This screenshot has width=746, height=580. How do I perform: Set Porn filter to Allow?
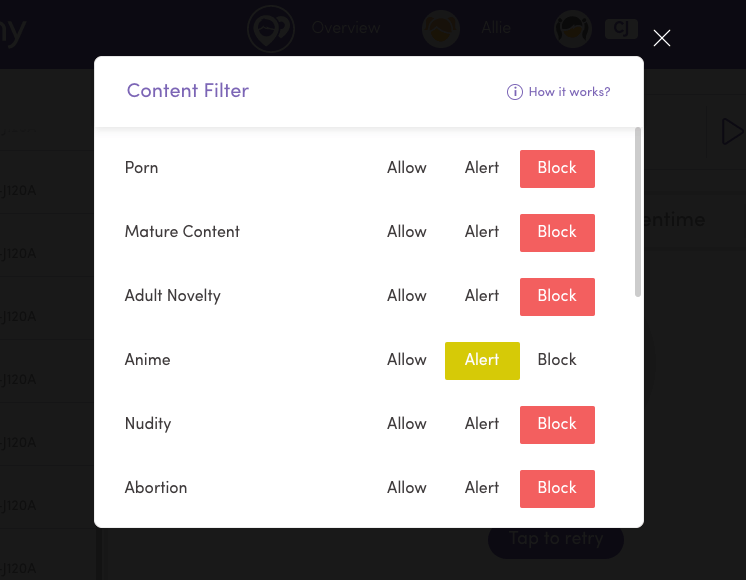click(x=407, y=168)
